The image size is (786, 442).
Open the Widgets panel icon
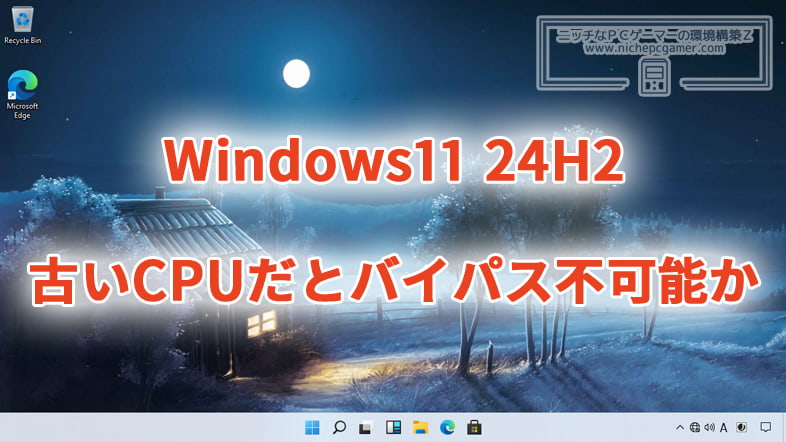394,427
